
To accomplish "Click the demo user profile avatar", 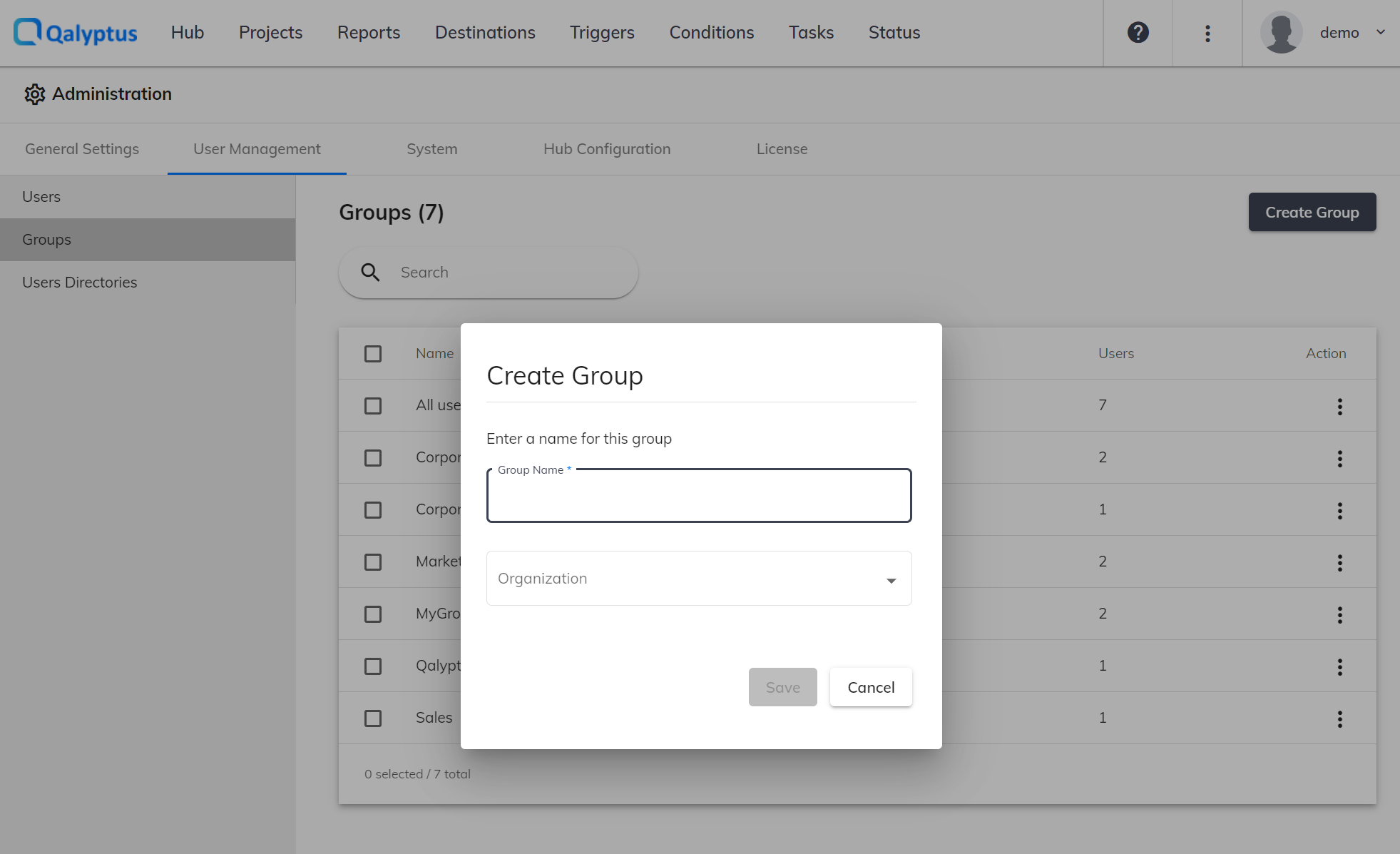I will (x=1281, y=32).
